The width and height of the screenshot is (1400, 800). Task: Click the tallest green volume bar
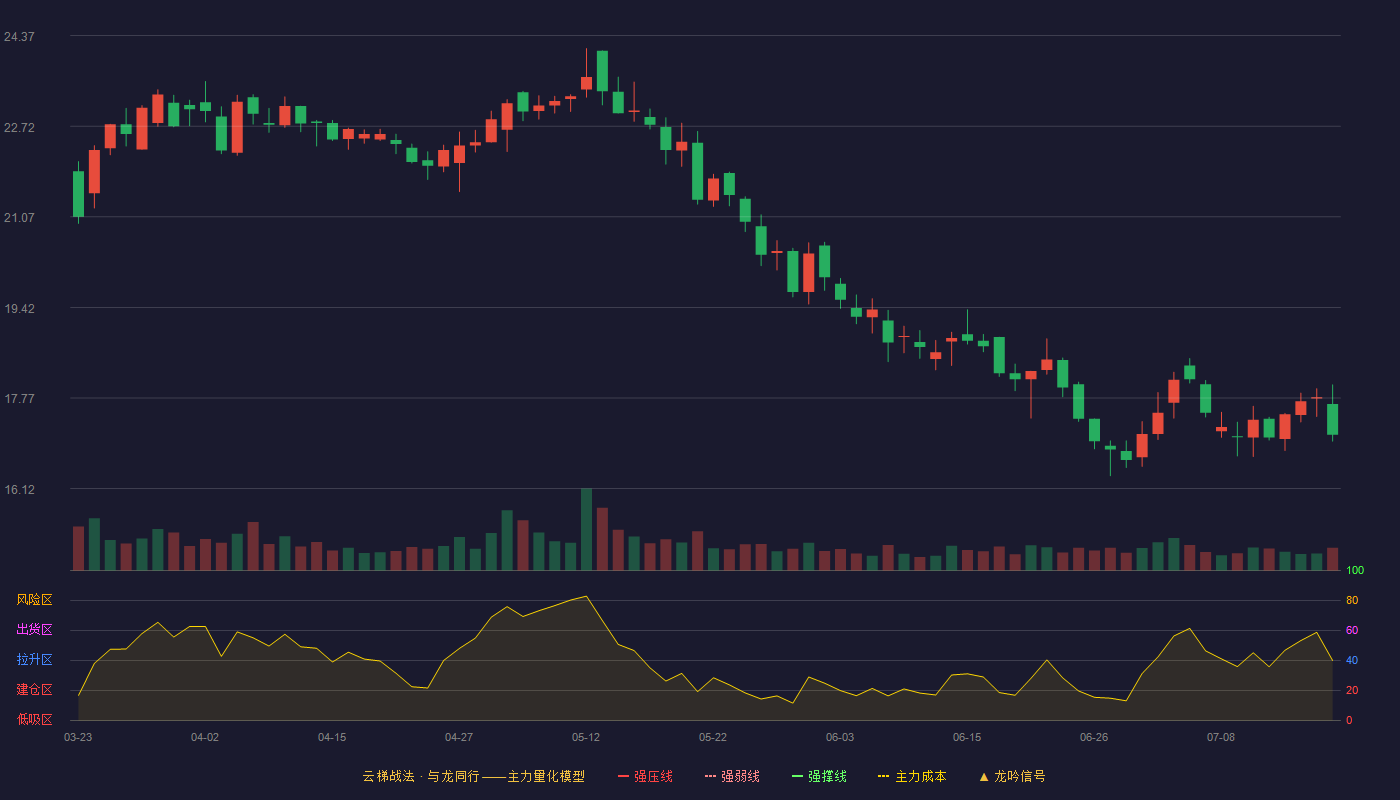coord(586,529)
